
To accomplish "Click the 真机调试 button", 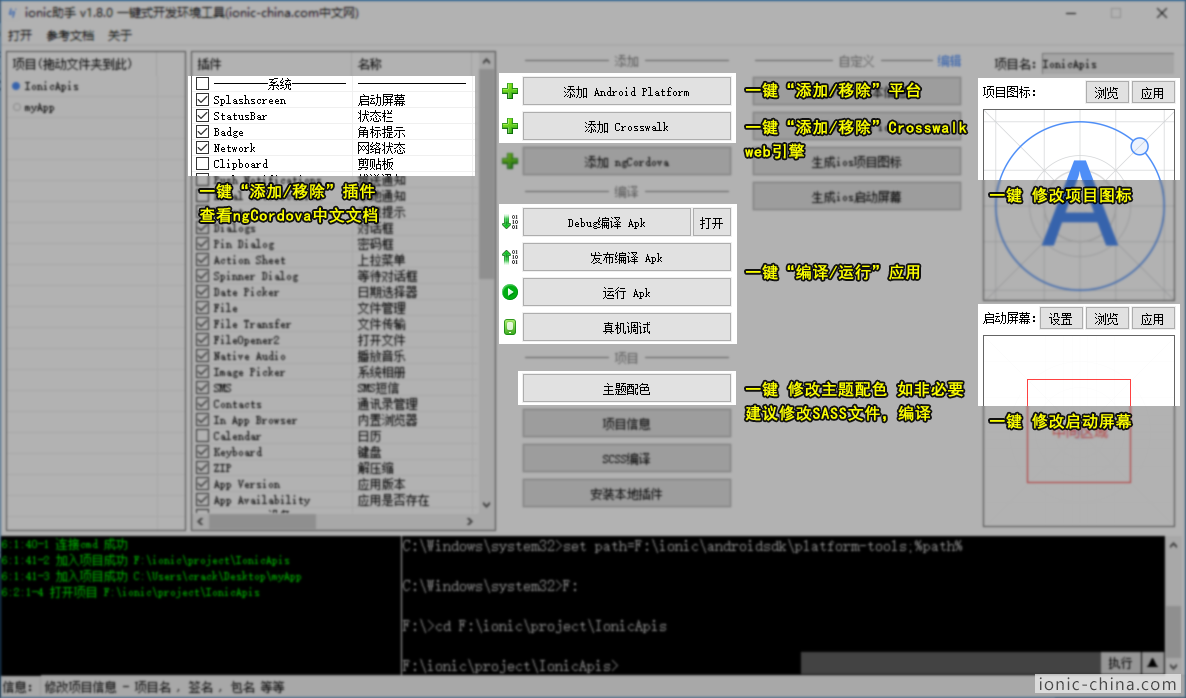I will pos(626,327).
